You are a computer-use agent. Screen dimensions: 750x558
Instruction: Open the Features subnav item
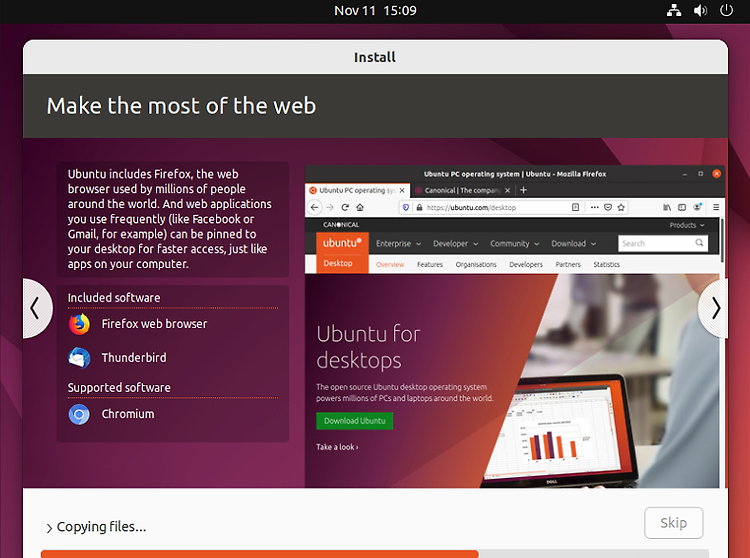click(x=430, y=264)
